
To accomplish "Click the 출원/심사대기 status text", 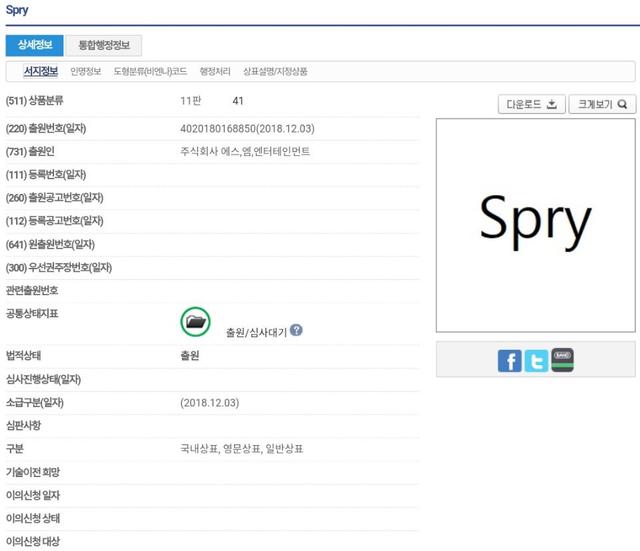I will tap(256, 332).
